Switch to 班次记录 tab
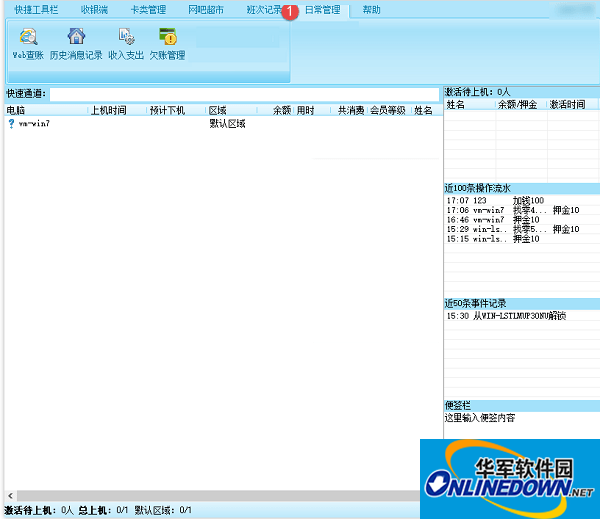Viewport: 600px width, 519px height. pyautogui.click(x=264, y=10)
